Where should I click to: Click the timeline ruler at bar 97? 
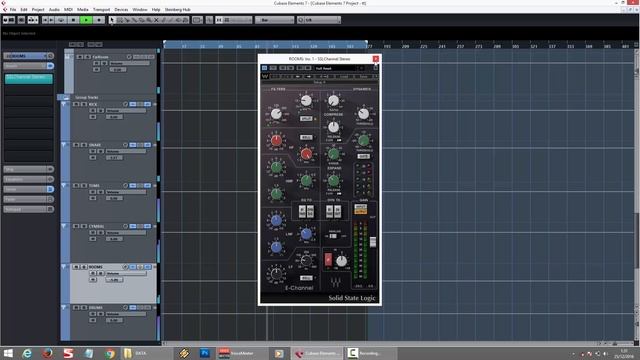[x=276, y=47]
